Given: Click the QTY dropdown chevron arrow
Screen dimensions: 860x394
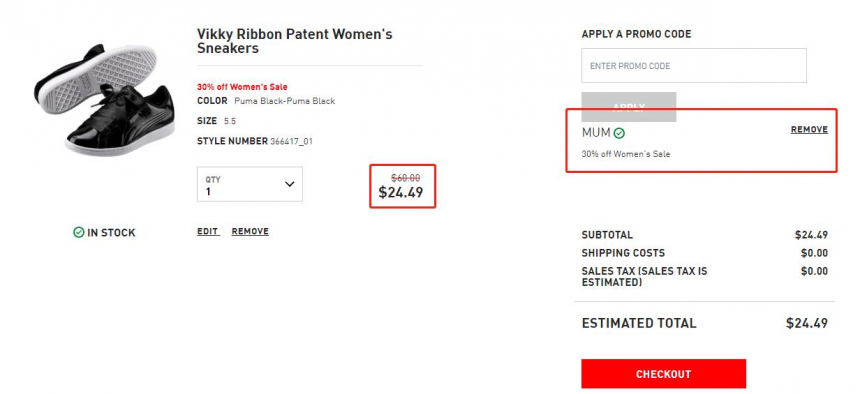Looking at the screenshot, I should point(290,184).
